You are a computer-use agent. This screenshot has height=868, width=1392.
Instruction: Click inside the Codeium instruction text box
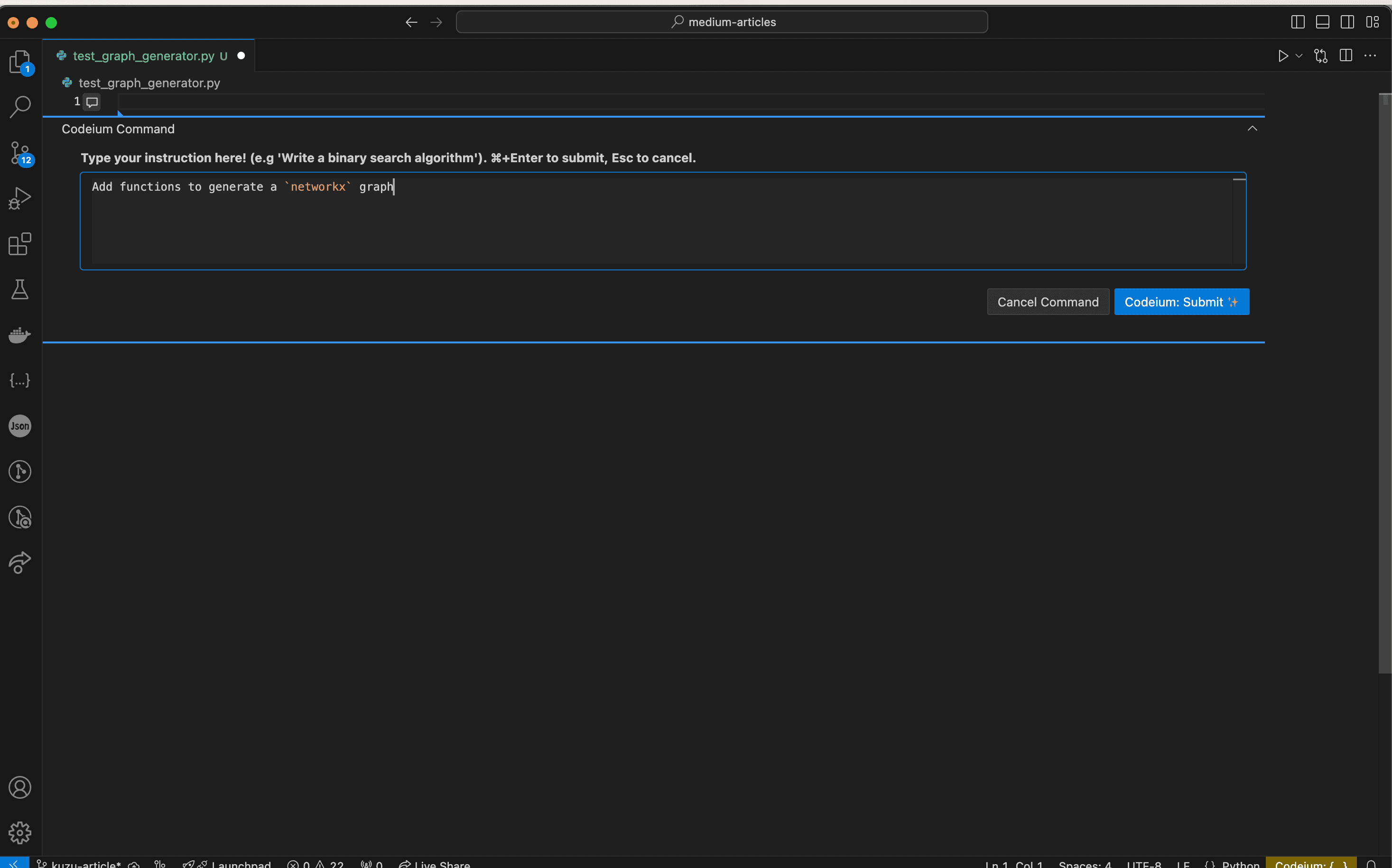[663, 221]
